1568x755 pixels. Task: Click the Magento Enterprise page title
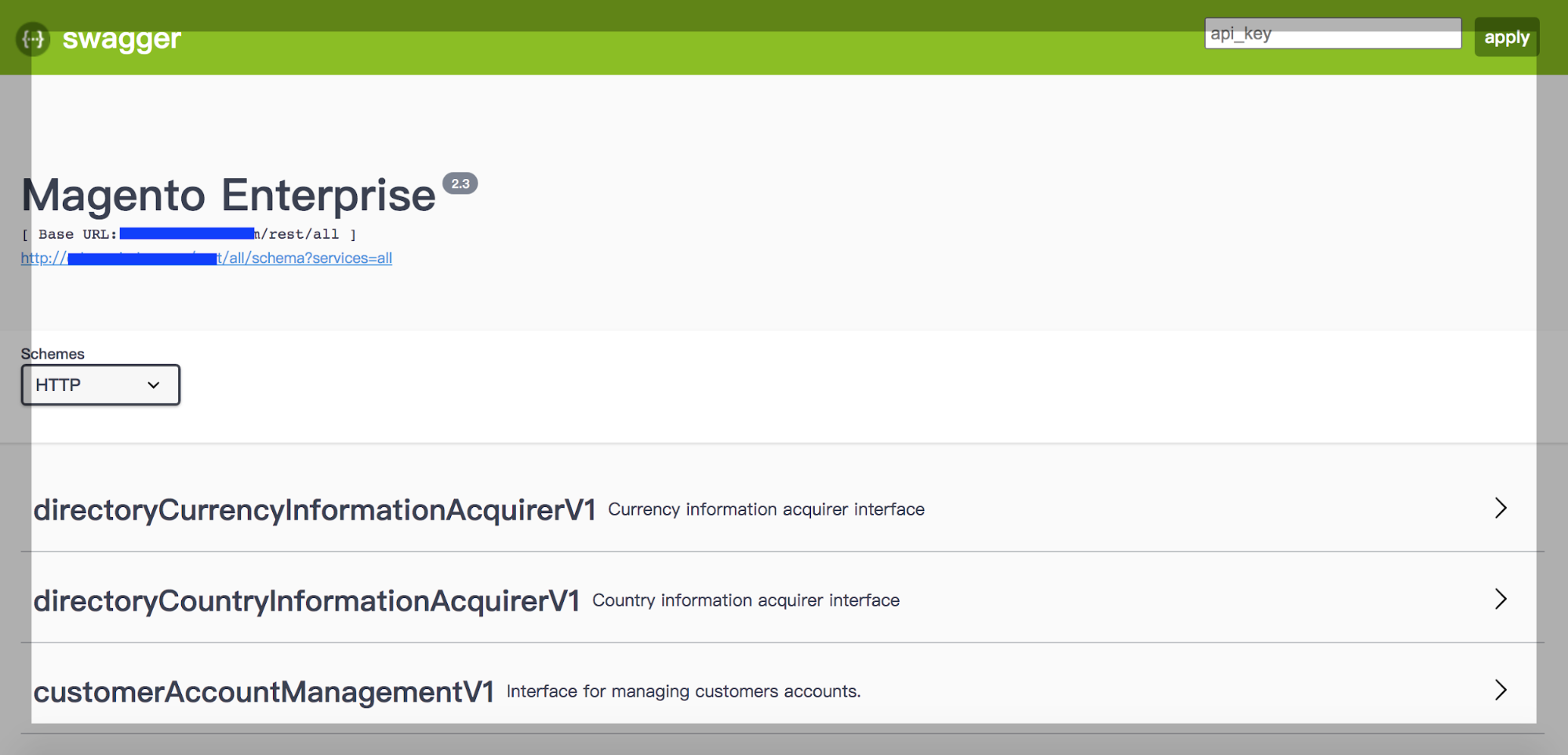228,195
